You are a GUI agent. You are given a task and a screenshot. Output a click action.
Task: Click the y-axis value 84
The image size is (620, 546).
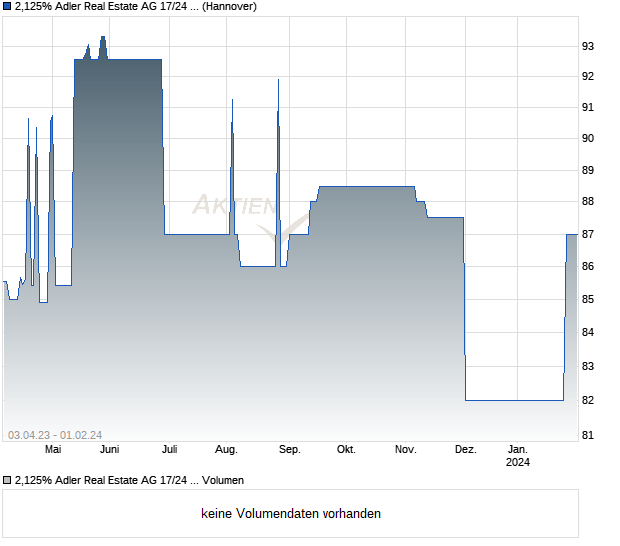(588, 332)
